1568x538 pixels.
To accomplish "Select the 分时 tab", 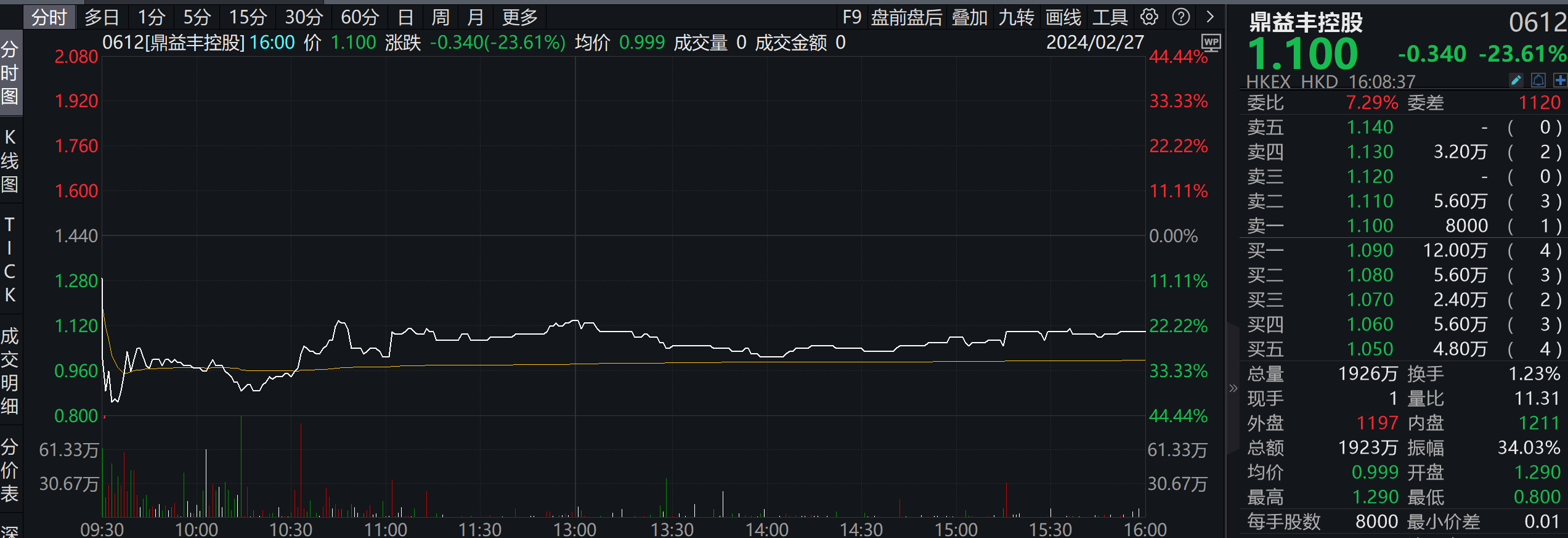I will (49, 17).
